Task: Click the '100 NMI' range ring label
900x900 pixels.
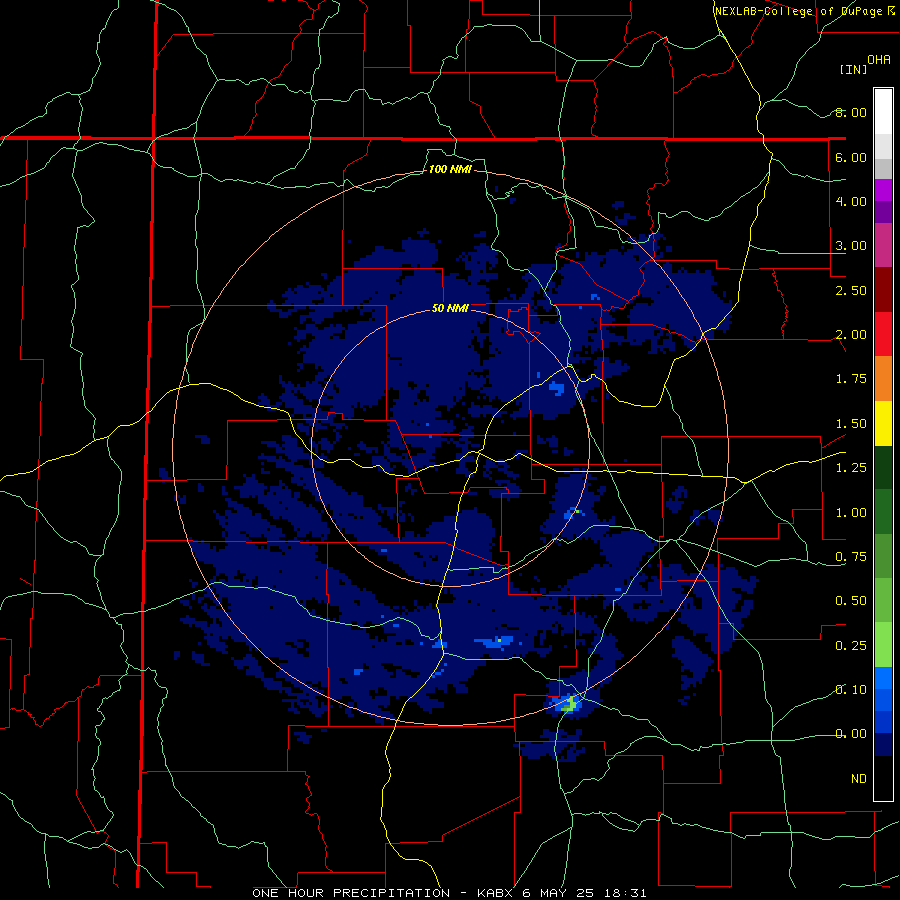Action: click(x=450, y=169)
